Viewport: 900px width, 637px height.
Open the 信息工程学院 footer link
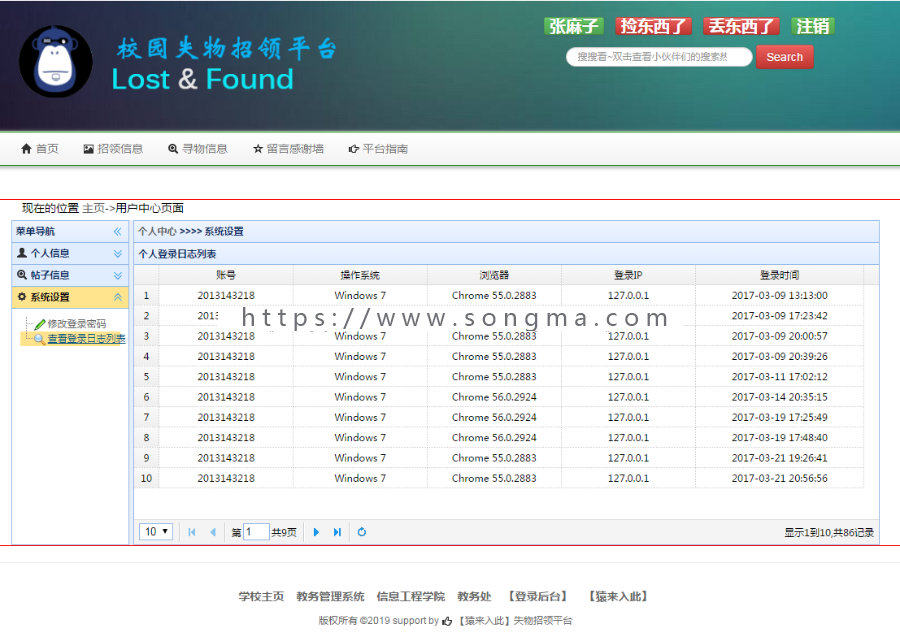pyautogui.click(x=410, y=596)
